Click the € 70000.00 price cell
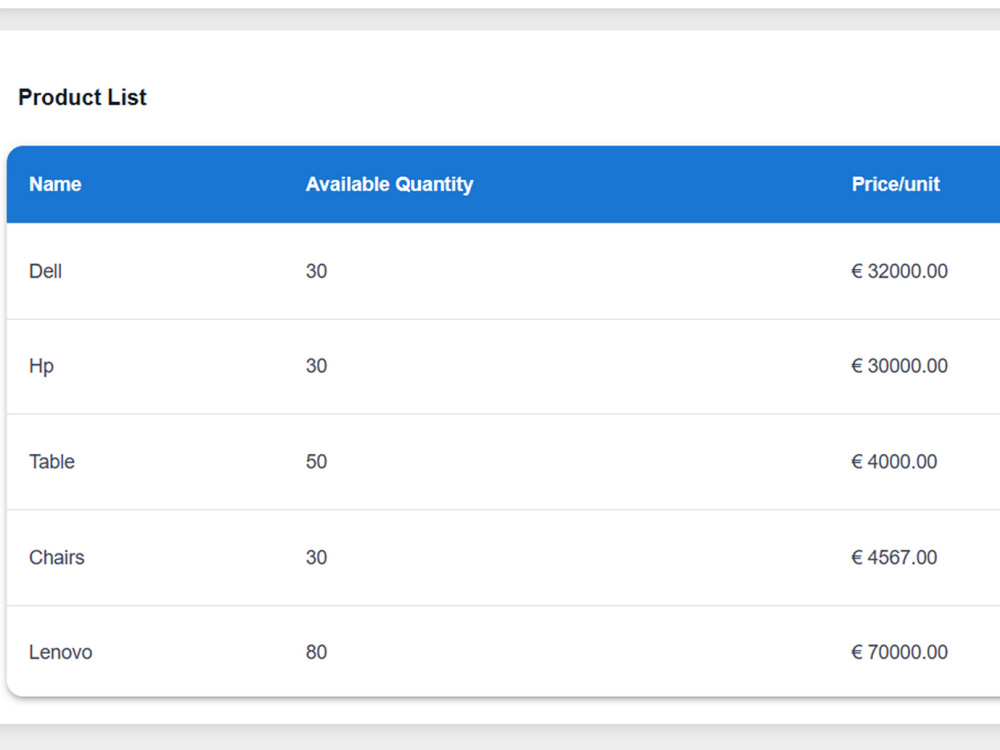 click(899, 652)
